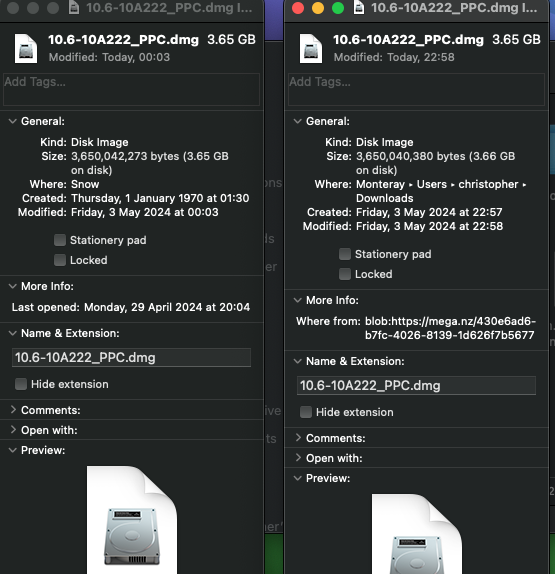Collapse the More Info section in left window
This screenshot has height=574, width=555.
tap(13, 286)
